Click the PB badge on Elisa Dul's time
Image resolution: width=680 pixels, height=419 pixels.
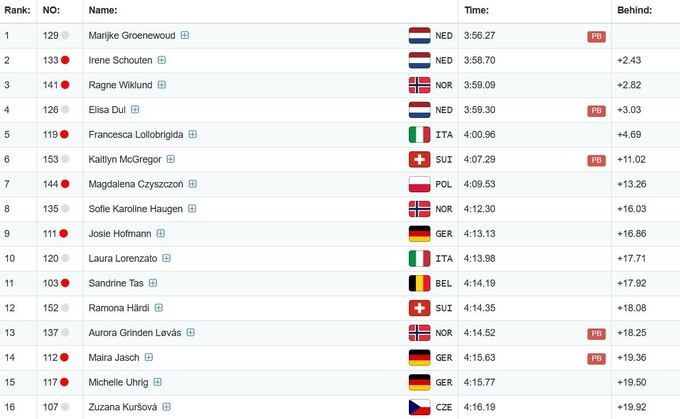click(596, 110)
